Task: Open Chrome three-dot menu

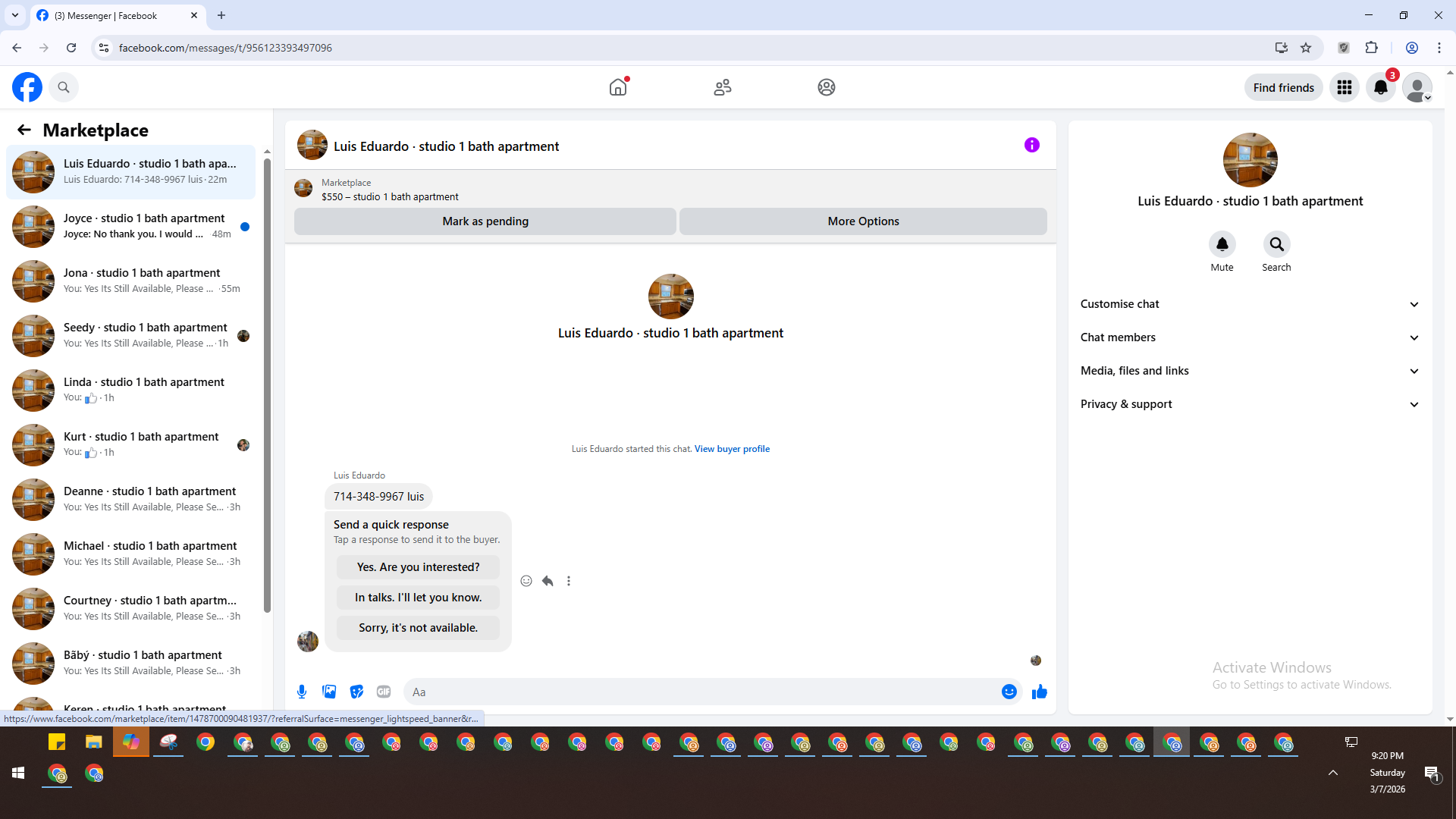Action: pyautogui.click(x=1439, y=48)
